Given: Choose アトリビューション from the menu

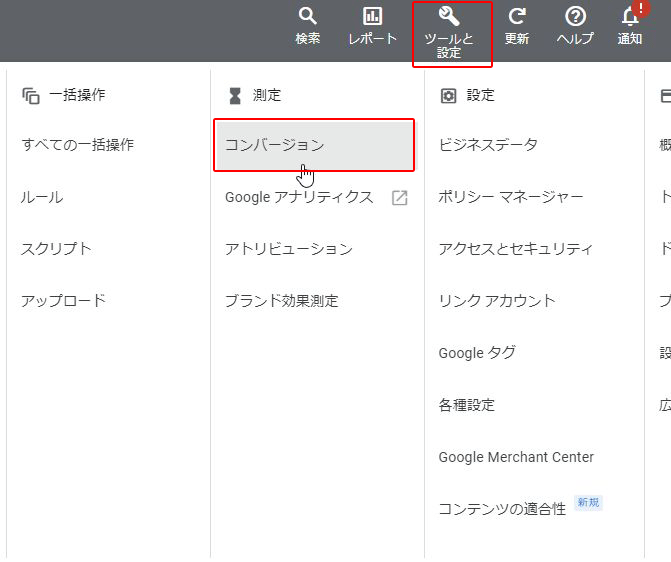Looking at the screenshot, I should pyautogui.click(x=288, y=249).
